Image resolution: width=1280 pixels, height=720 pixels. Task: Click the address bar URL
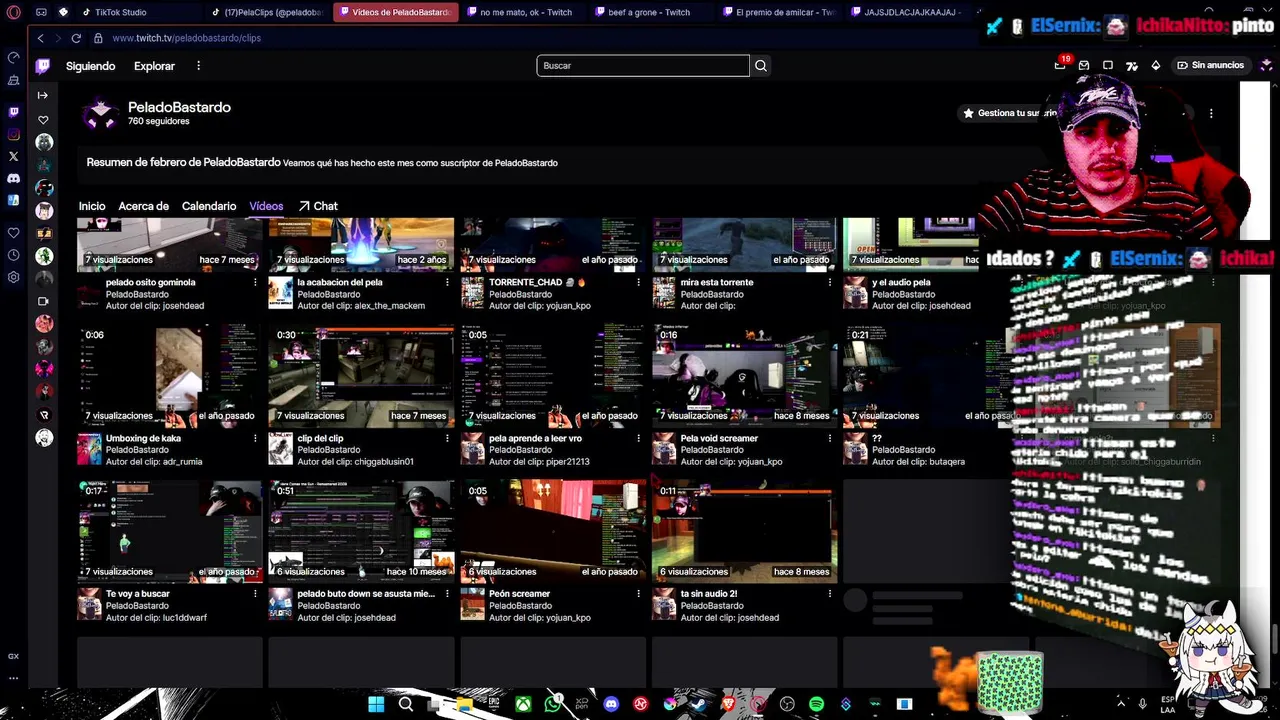187,38
